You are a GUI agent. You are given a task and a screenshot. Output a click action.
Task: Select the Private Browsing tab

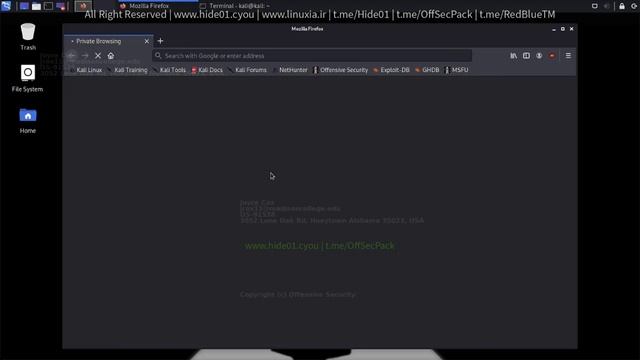coord(109,41)
